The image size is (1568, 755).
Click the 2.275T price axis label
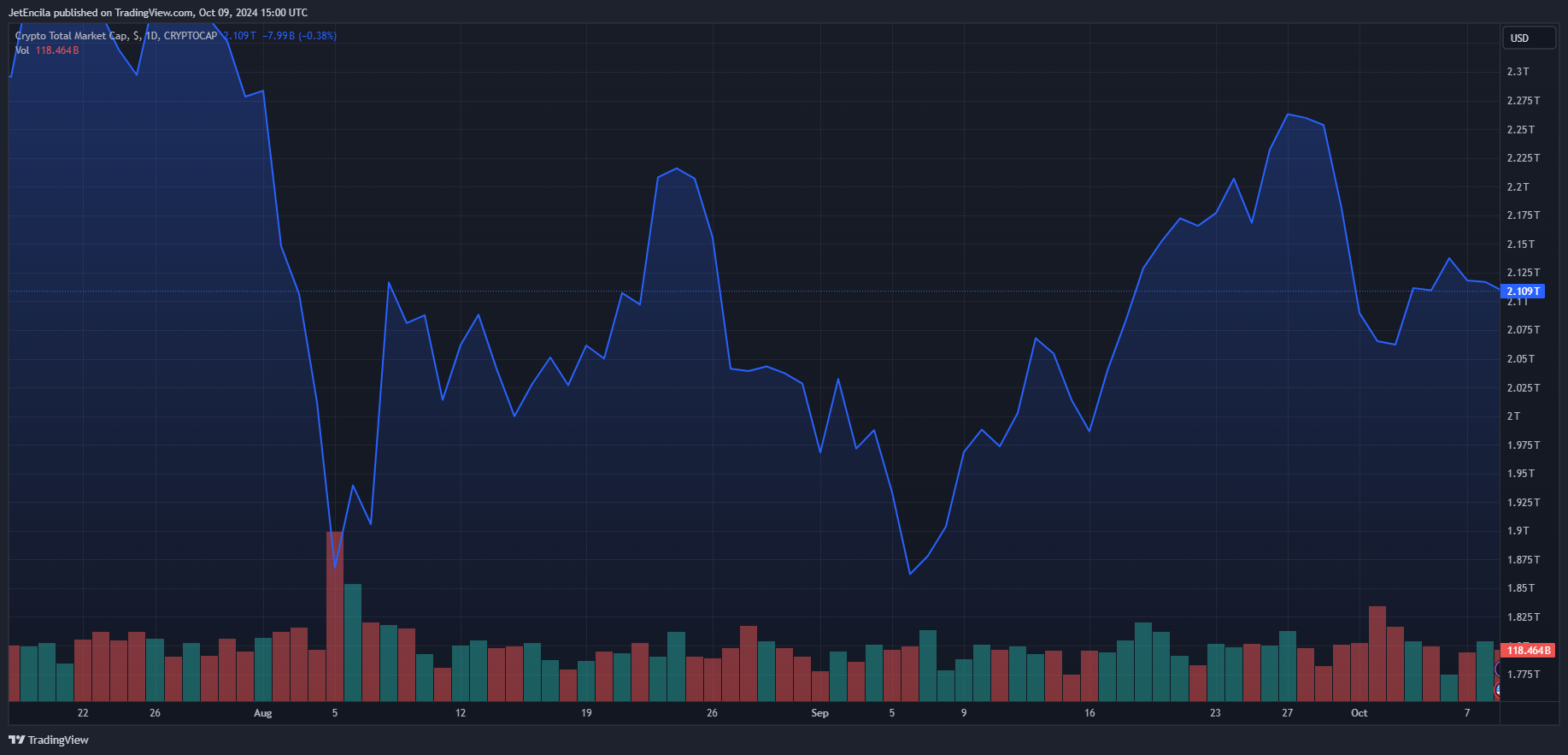[x=1524, y=101]
